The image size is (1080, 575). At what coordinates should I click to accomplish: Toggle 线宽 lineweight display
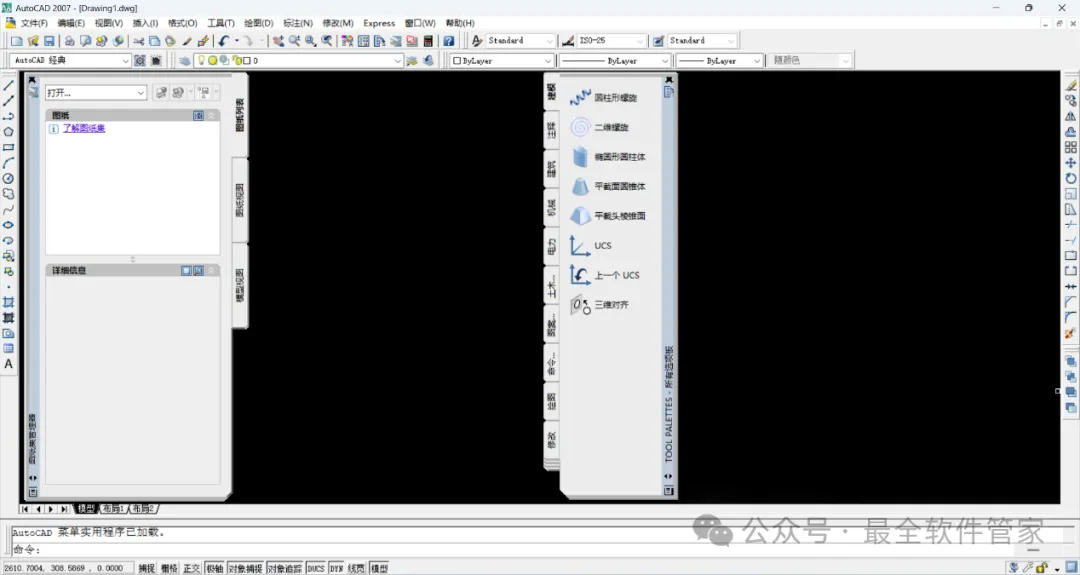tap(356, 569)
